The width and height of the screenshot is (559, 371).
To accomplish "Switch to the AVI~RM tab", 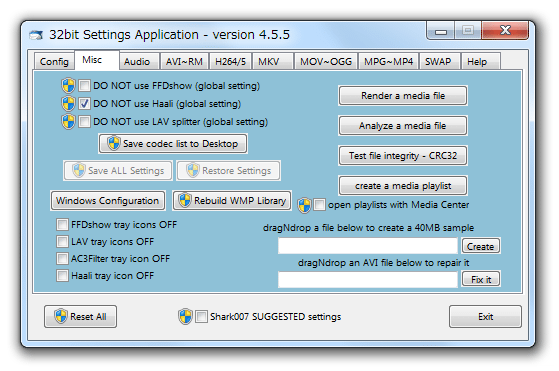I will click(x=185, y=62).
